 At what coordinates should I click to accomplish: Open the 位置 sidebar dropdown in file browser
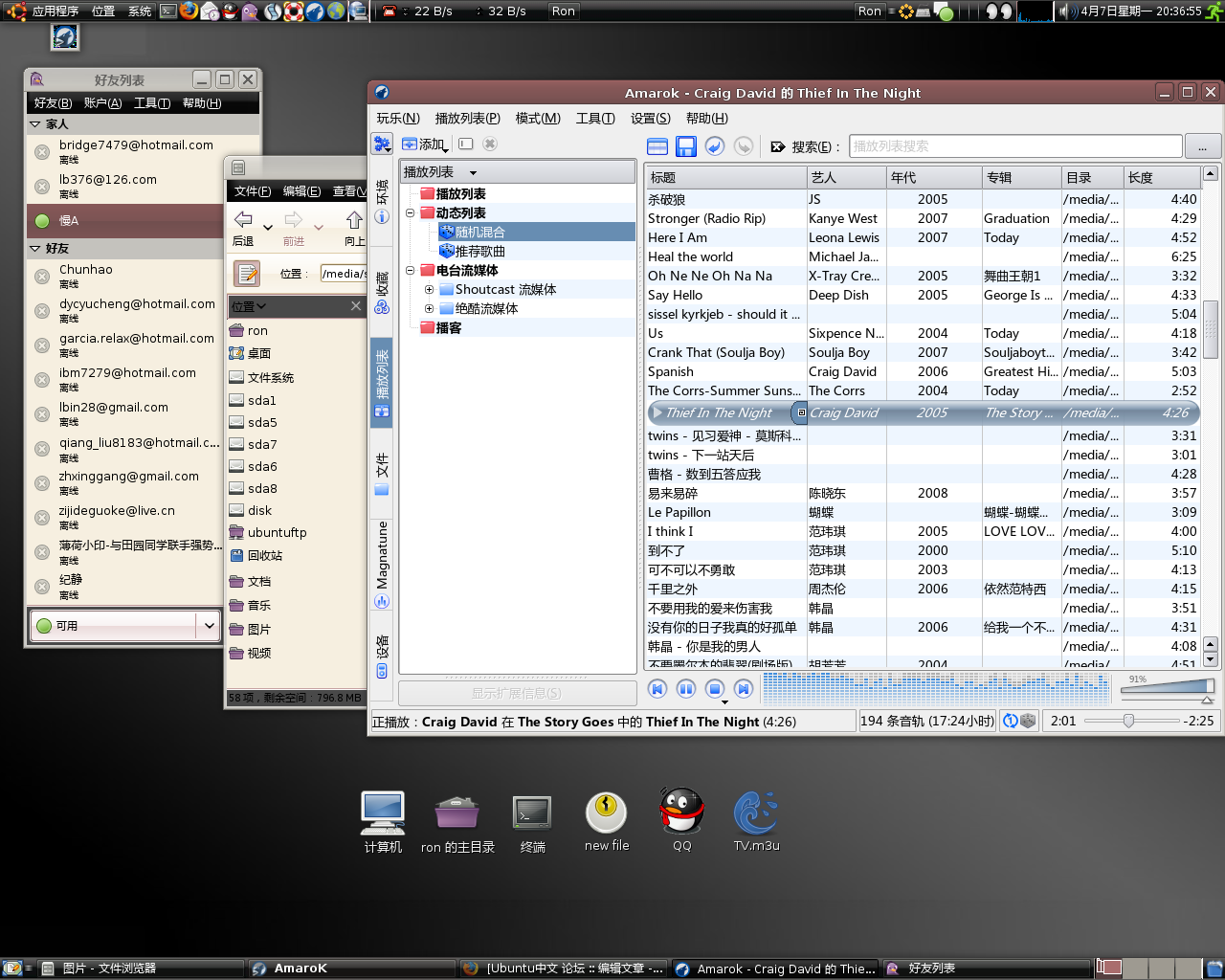tap(249, 306)
